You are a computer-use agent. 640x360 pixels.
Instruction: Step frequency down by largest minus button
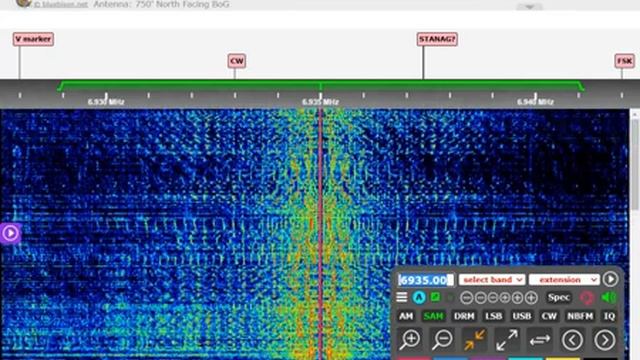point(467,298)
